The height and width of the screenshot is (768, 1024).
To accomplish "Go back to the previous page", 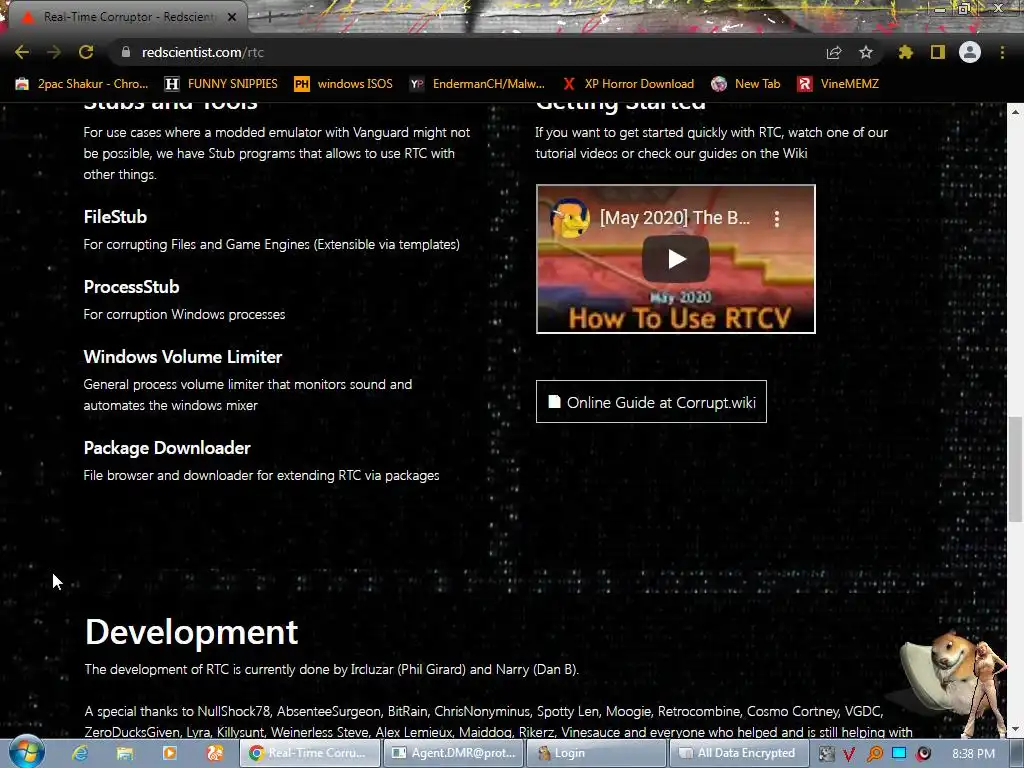I will coord(22,52).
